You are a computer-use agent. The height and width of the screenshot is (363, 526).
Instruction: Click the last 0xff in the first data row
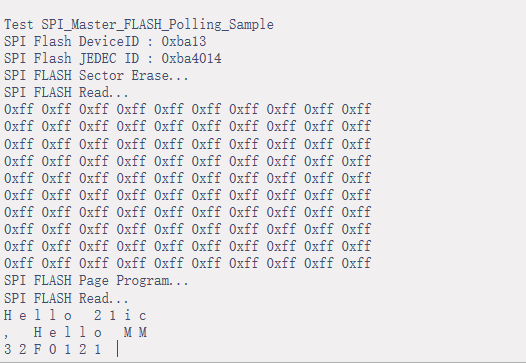[356, 109]
